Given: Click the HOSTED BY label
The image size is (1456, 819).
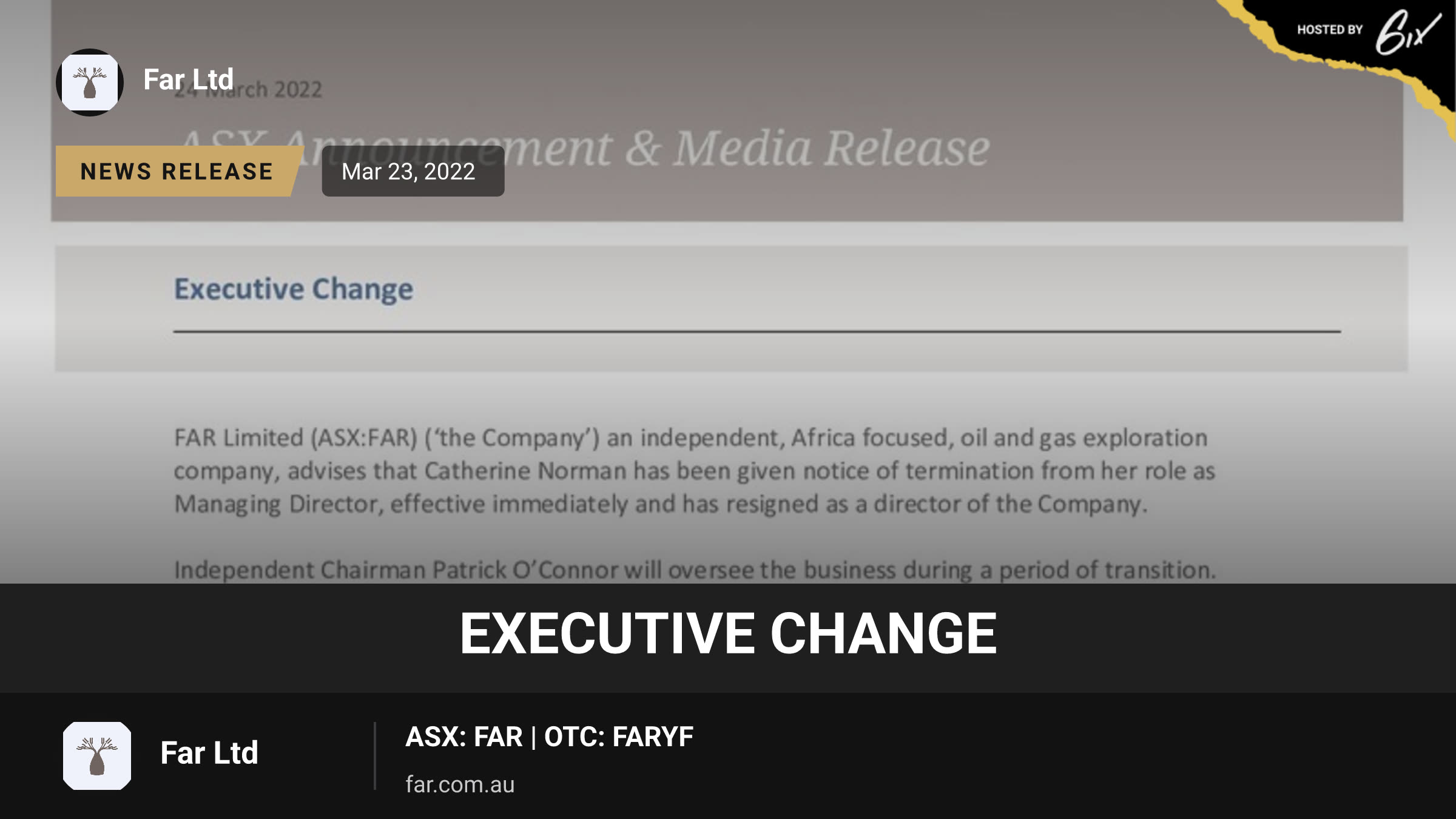Looking at the screenshot, I should pos(1330,30).
